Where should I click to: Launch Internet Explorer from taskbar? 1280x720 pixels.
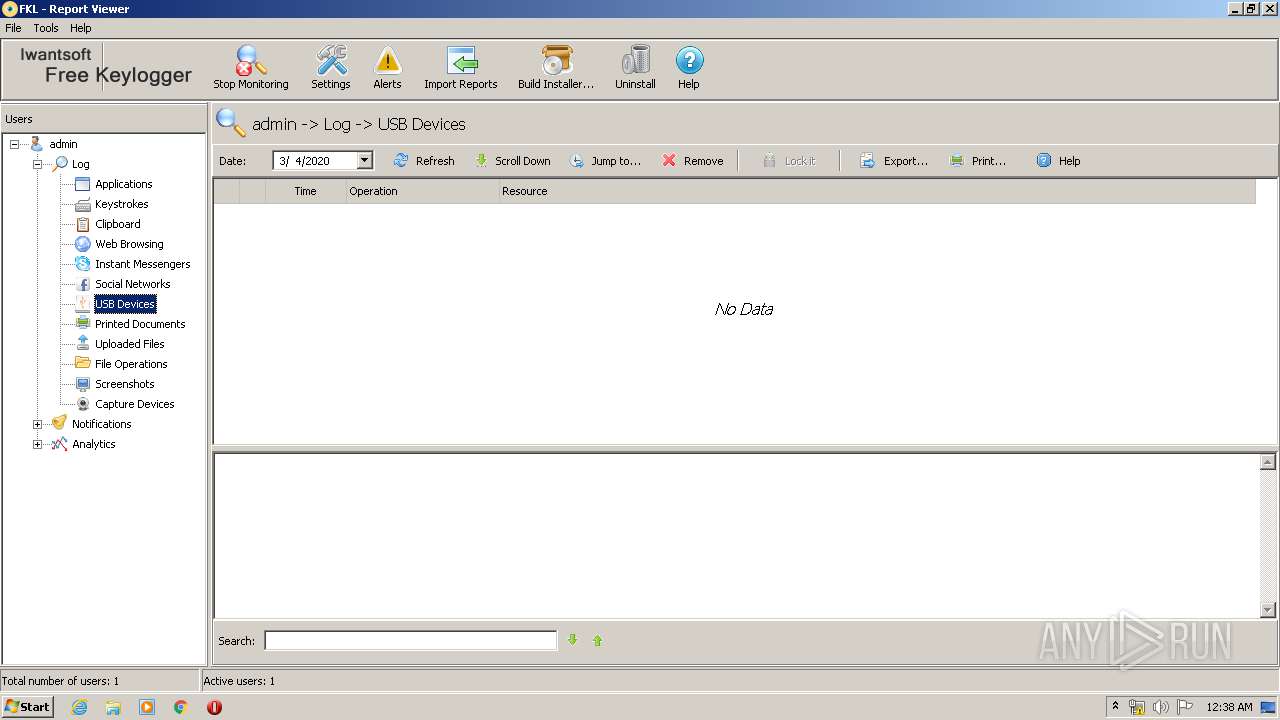pyautogui.click(x=79, y=707)
